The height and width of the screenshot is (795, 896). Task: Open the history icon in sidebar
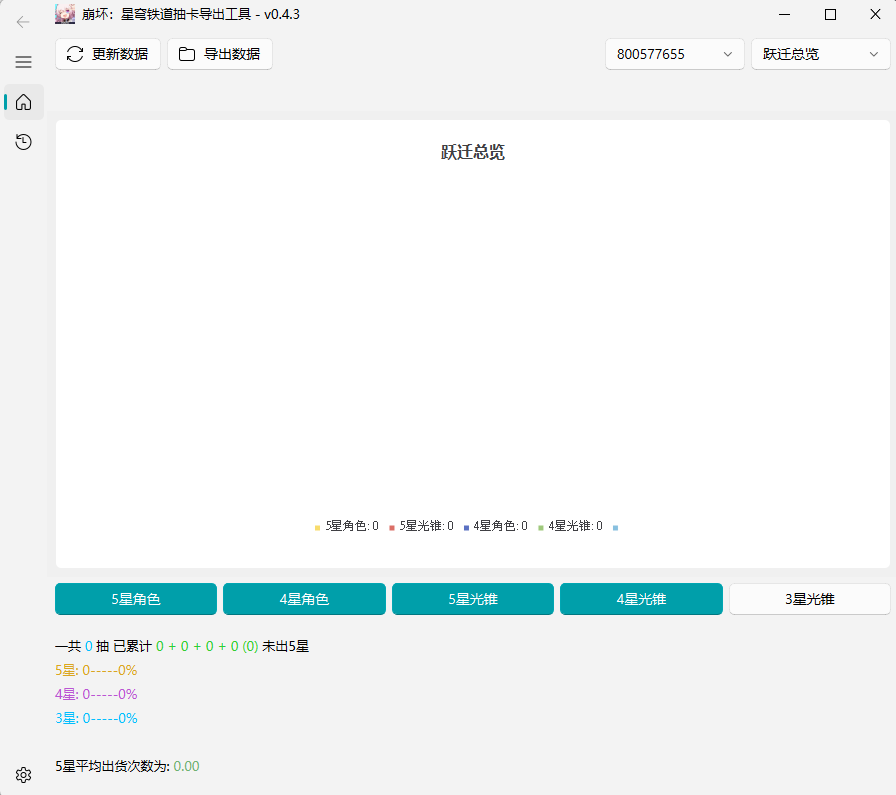(x=22, y=142)
